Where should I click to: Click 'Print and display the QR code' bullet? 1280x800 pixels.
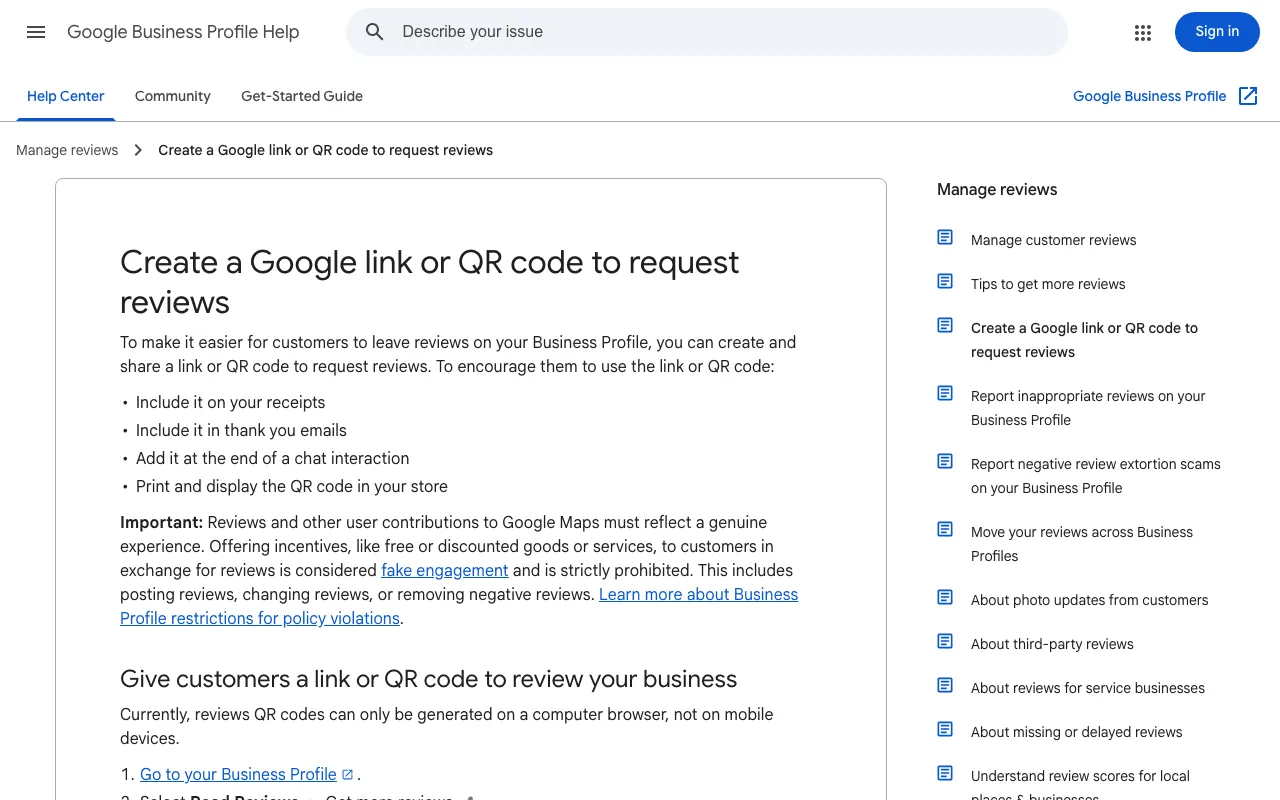click(292, 486)
